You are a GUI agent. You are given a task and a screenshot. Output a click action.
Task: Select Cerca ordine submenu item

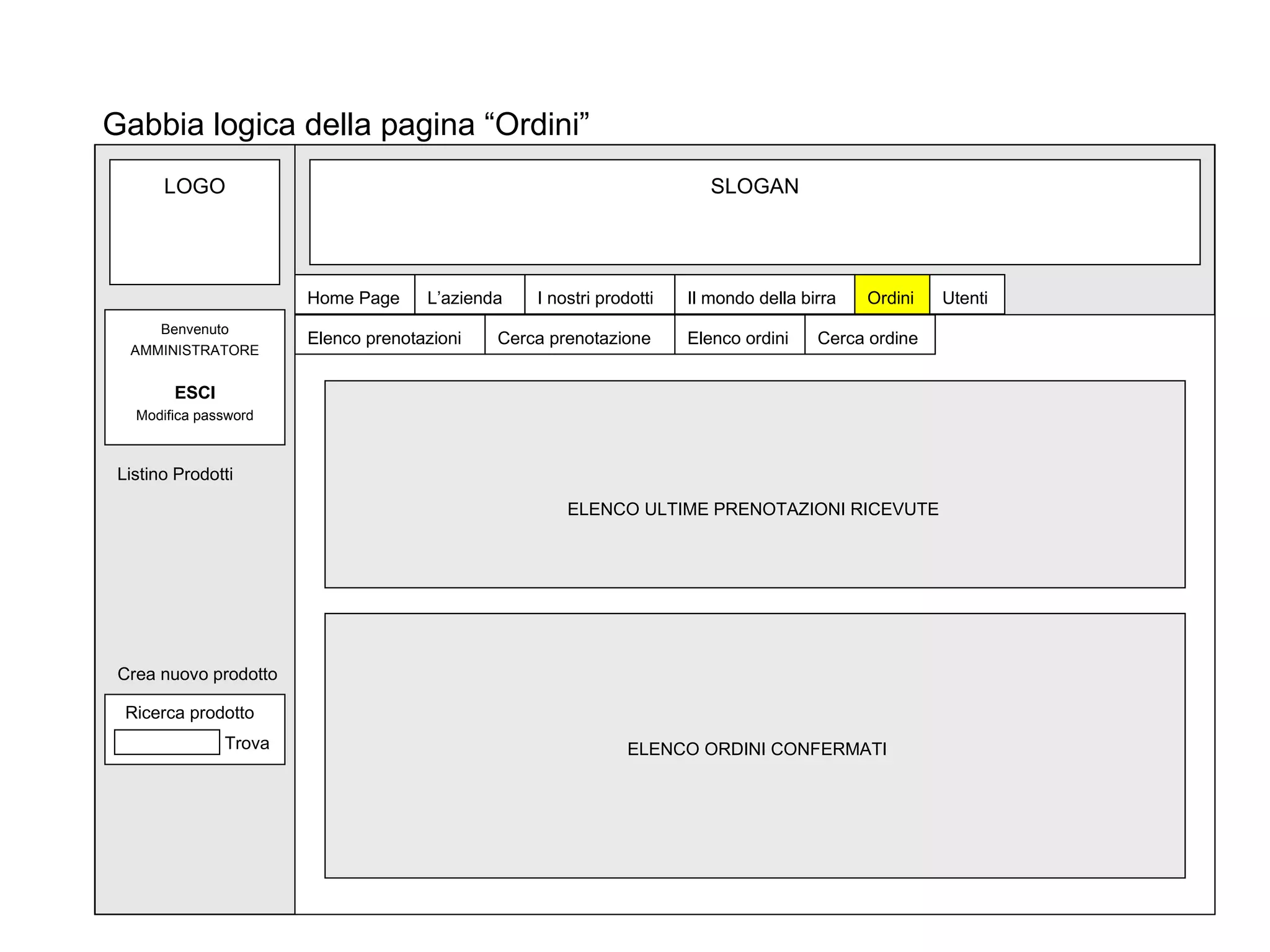click(869, 335)
